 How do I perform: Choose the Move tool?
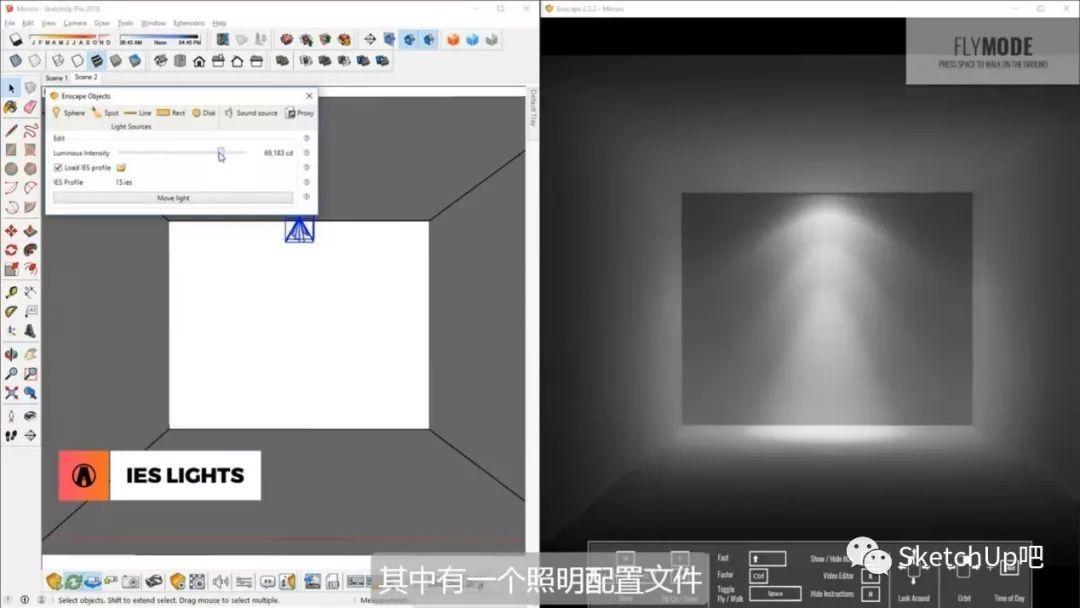coord(11,231)
